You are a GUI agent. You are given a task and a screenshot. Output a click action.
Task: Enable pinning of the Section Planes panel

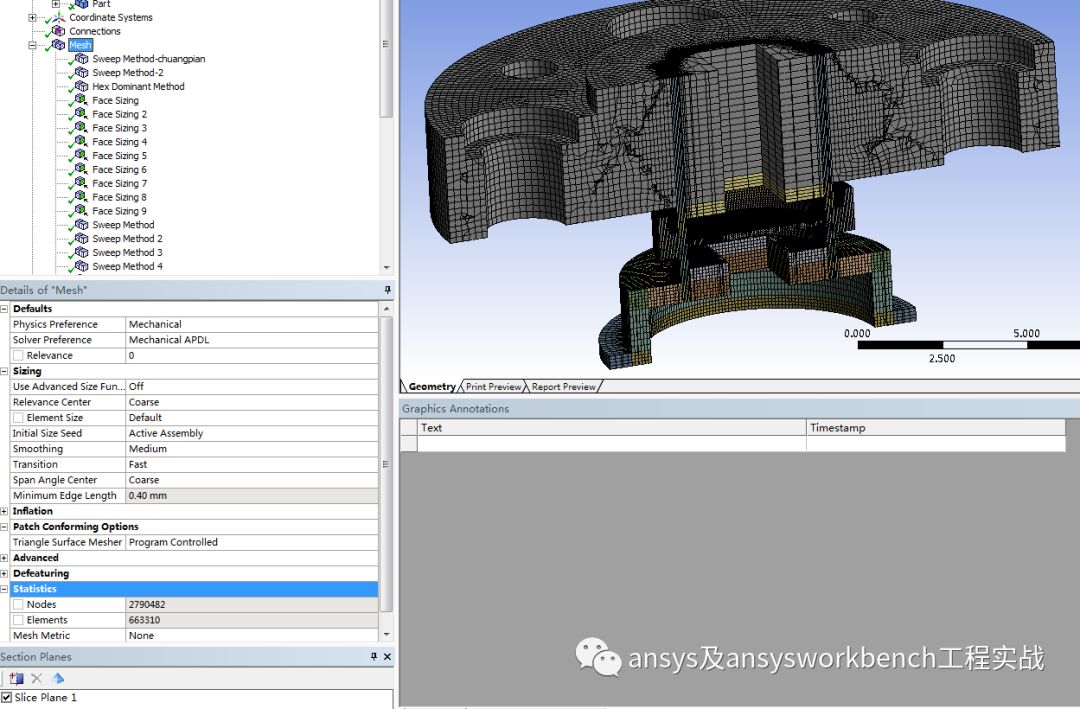click(x=374, y=657)
